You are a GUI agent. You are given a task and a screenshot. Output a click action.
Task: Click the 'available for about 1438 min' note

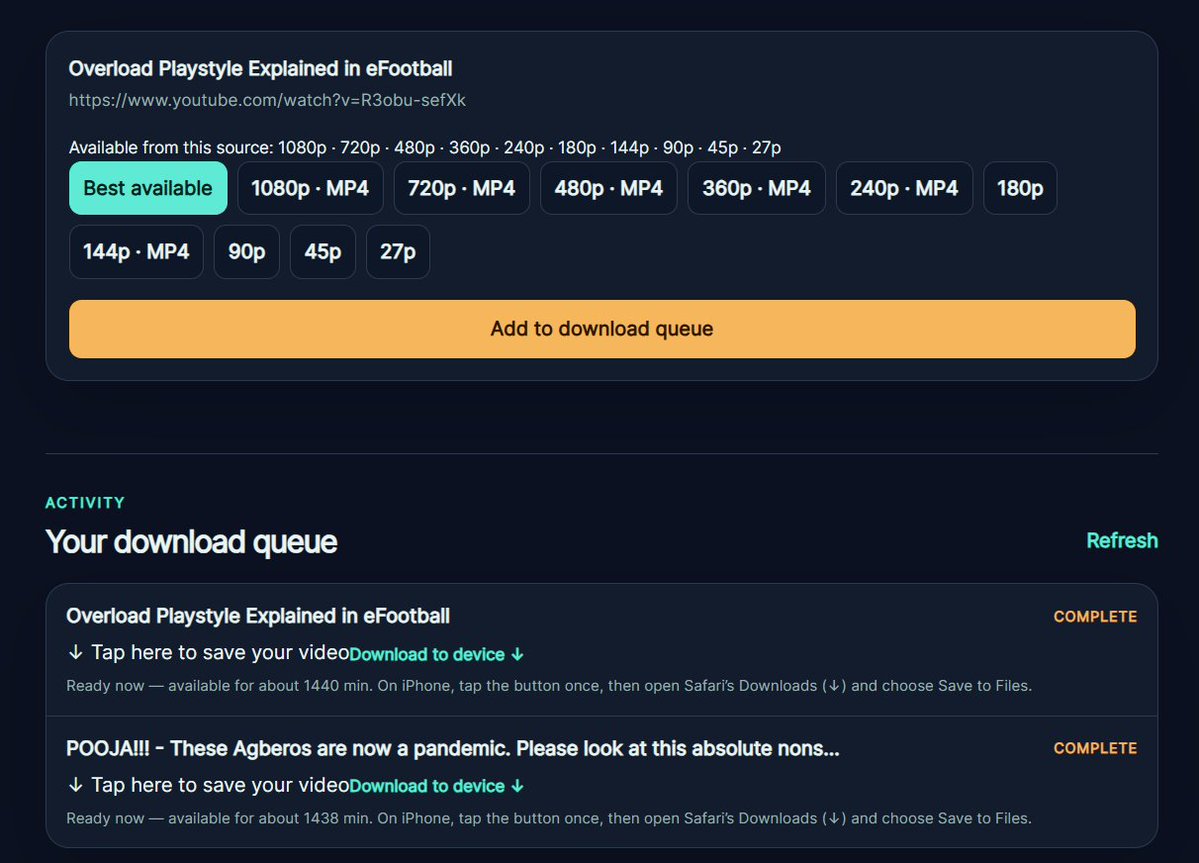549,818
